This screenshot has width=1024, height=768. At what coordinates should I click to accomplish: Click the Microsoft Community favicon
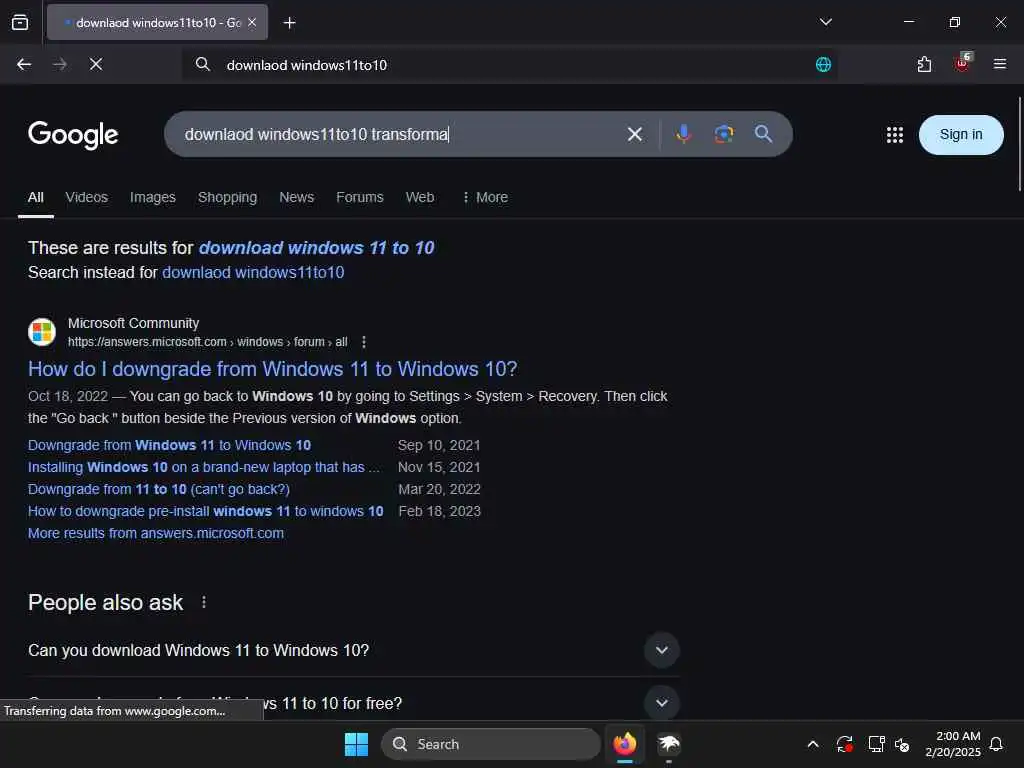tap(42, 332)
